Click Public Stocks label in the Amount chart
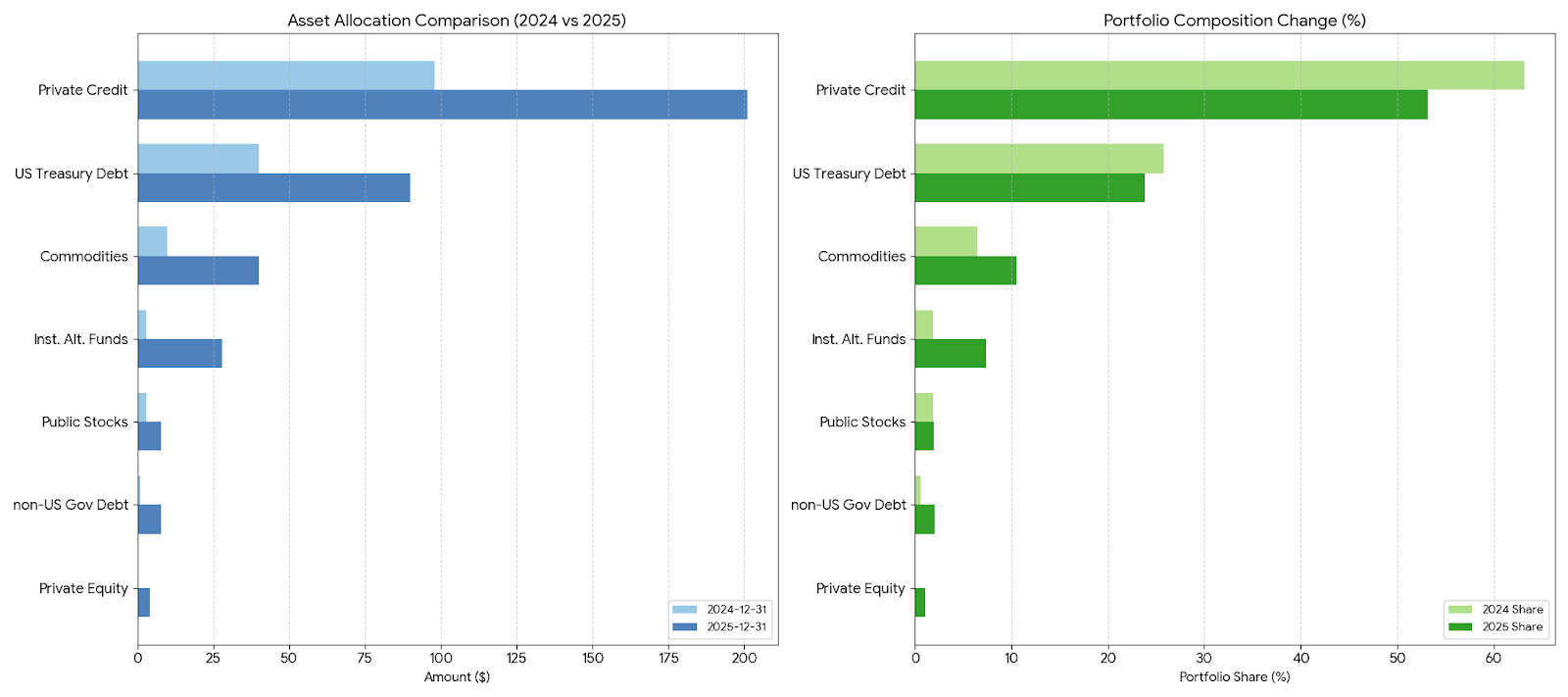Image resolution: width=1568 pixels, height=697 pixels. (x=84, y=423)
